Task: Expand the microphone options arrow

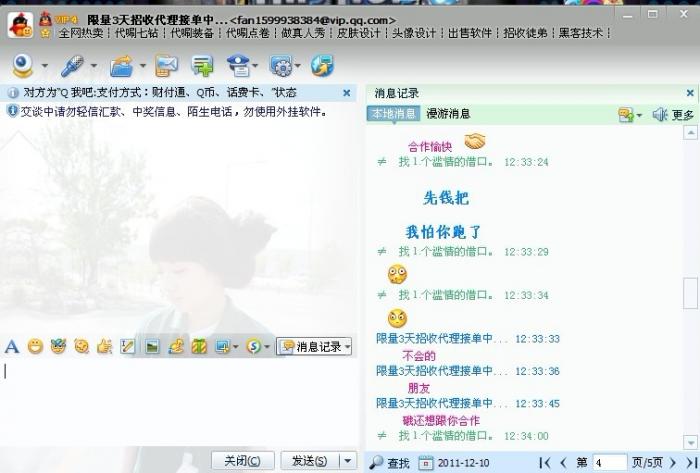Action: 94,66
